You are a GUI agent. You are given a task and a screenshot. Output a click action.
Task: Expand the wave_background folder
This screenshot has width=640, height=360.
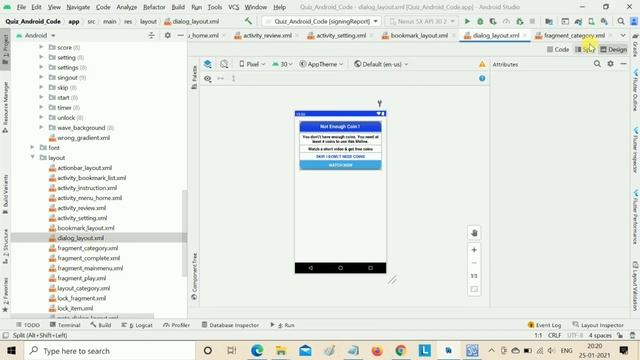coord(41,127)
